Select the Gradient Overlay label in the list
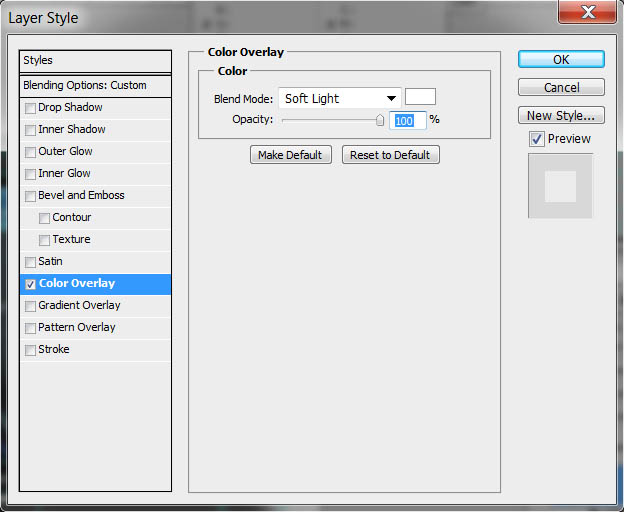 (79, 305)
